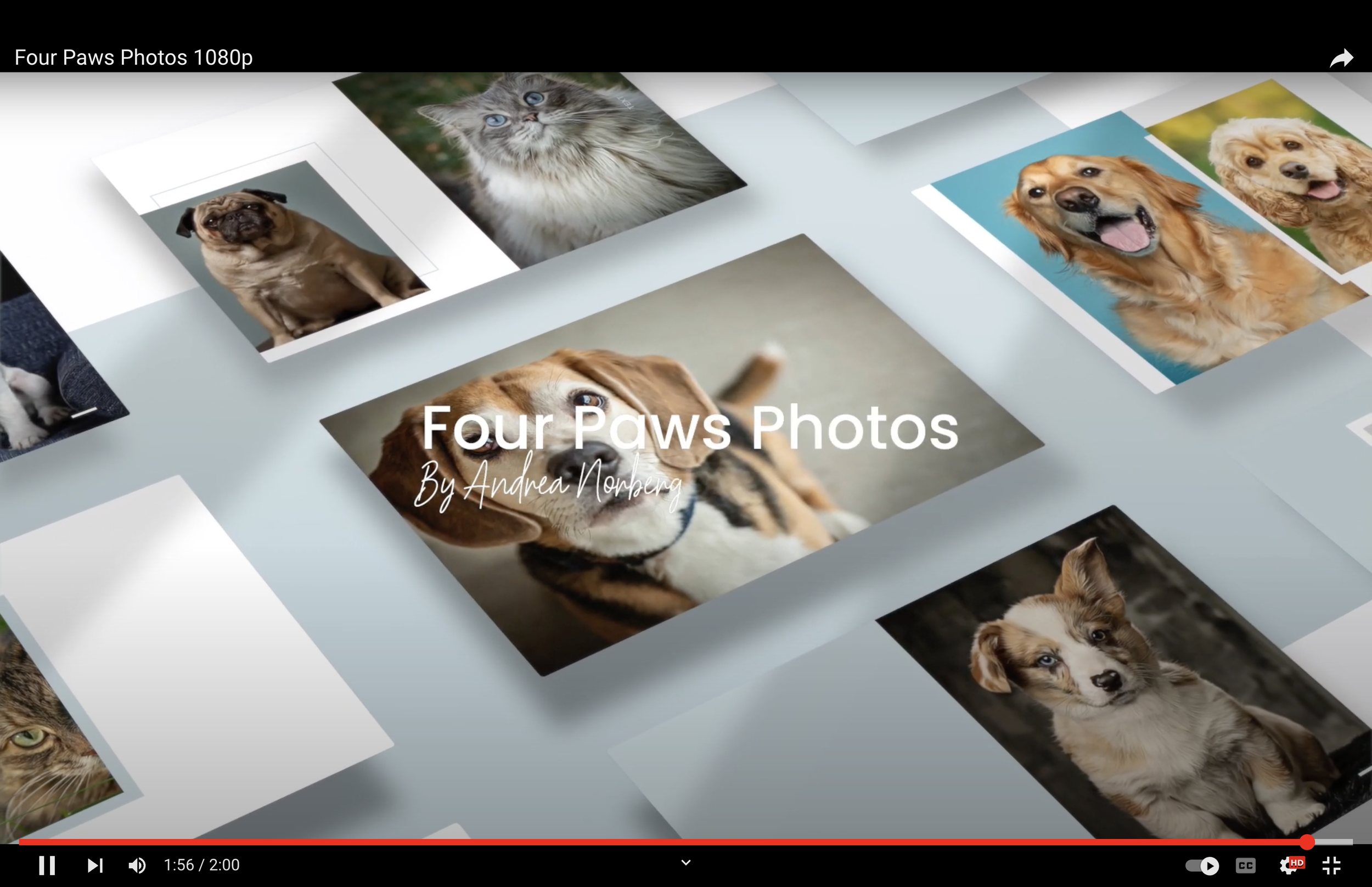Screen dimensions: 1372x887
Task: Turn off the autoplay switch
Action: tap(1202, 865)
